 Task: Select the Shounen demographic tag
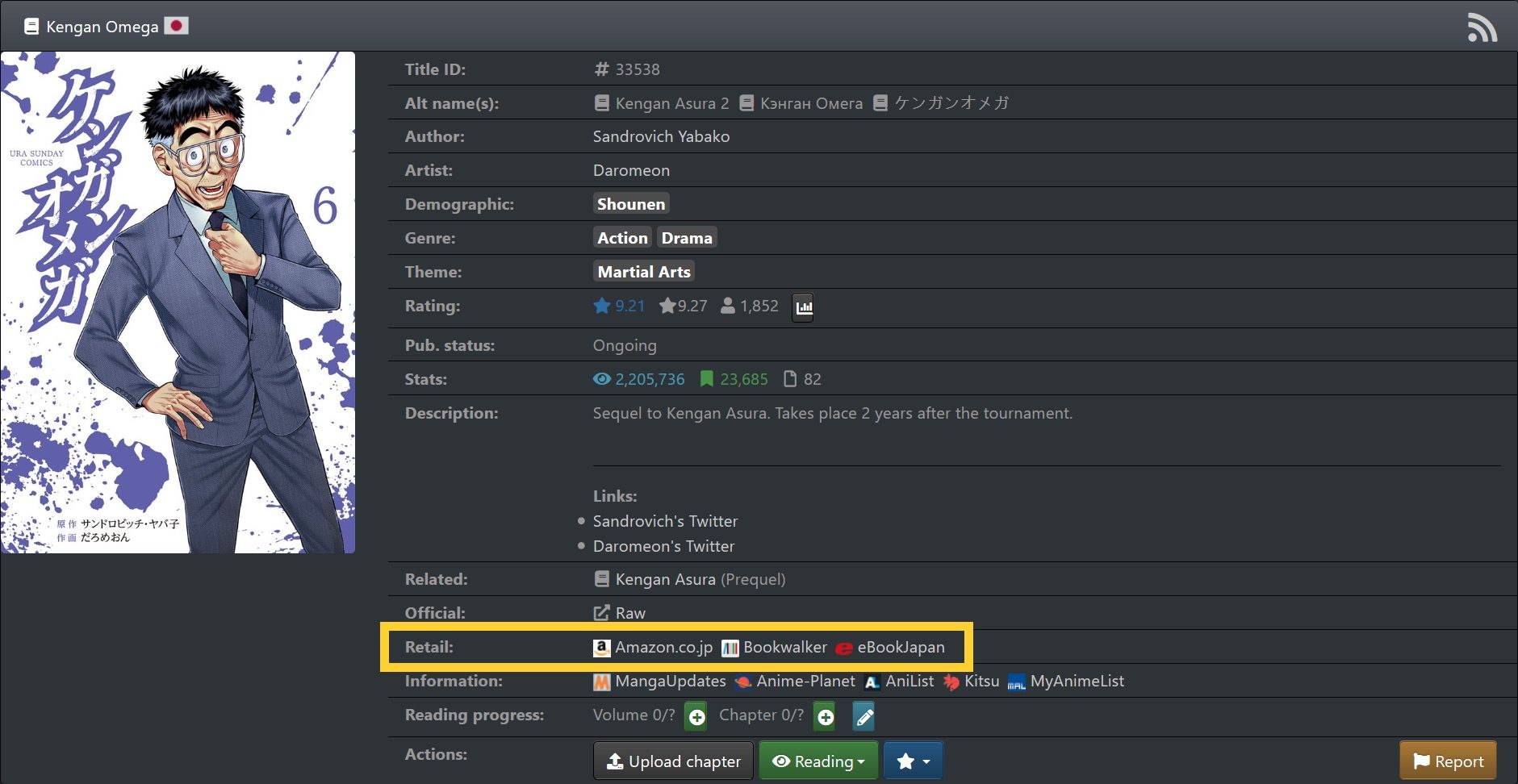point(631,204)
